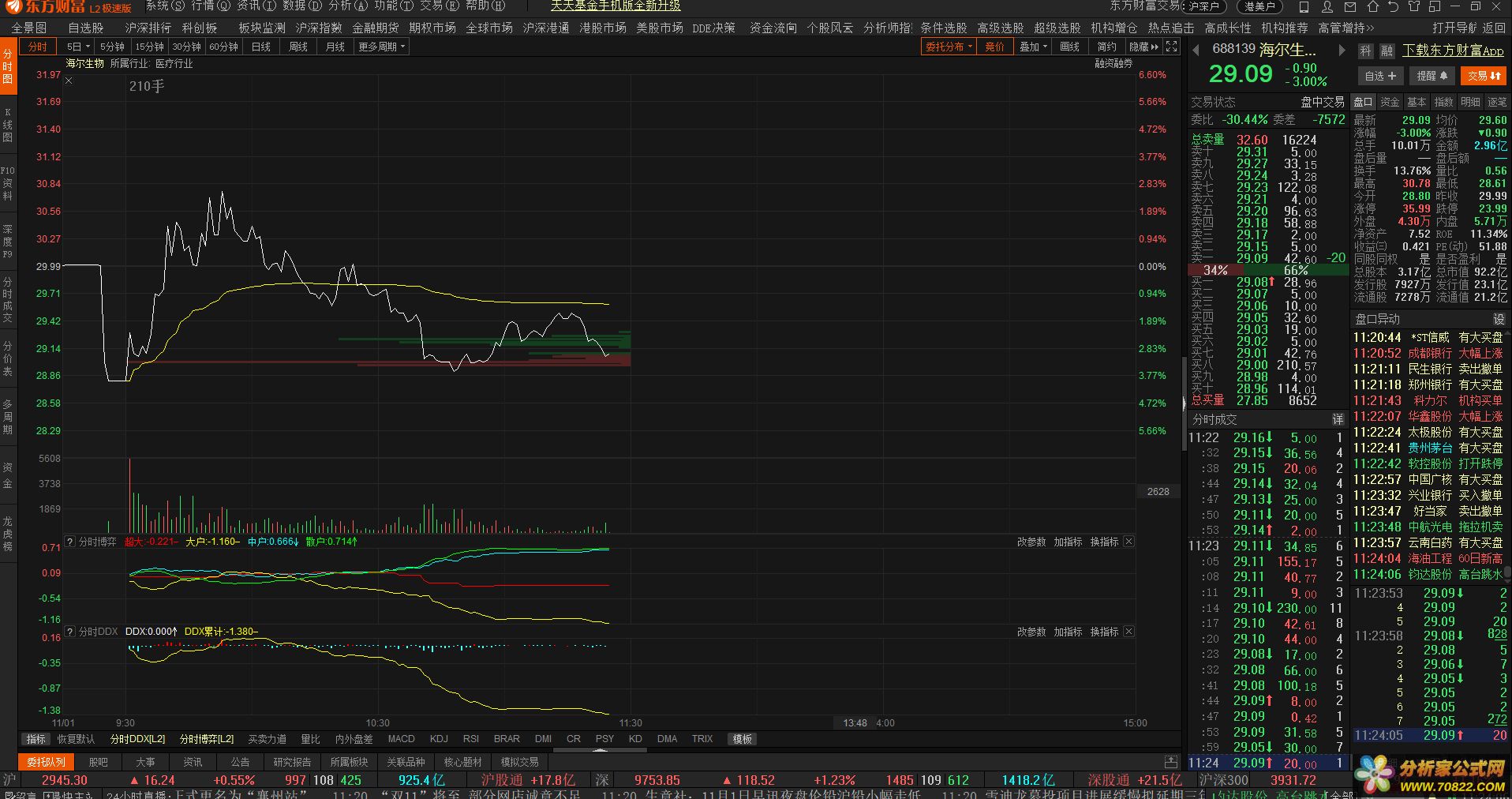Toggle 港美户 account button
Image resolution: width=1512 pixels, height=799 pixels.
[x=1259, y=6]
